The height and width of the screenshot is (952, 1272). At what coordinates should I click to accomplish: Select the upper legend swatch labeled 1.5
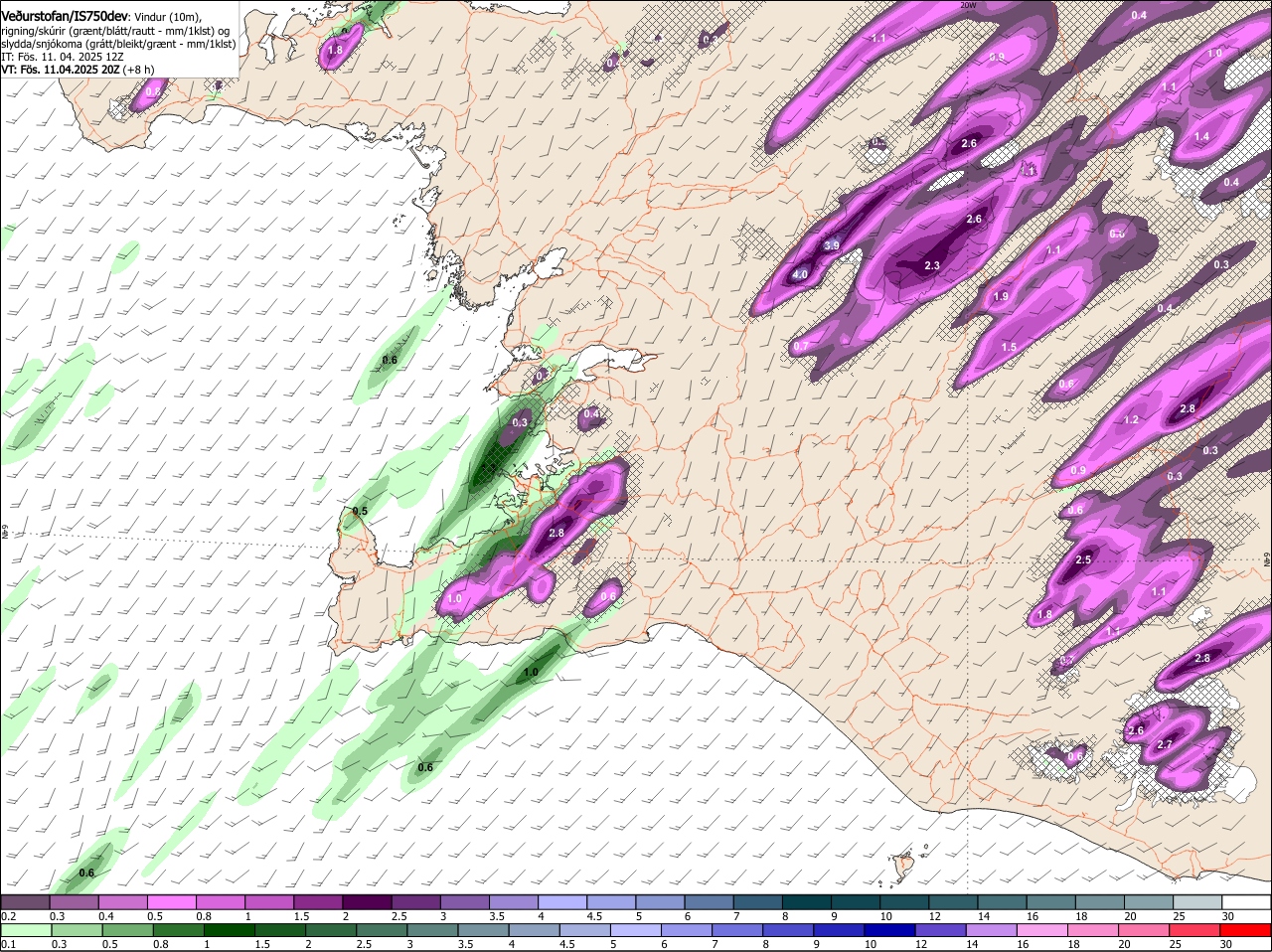[x=318, y=901]
